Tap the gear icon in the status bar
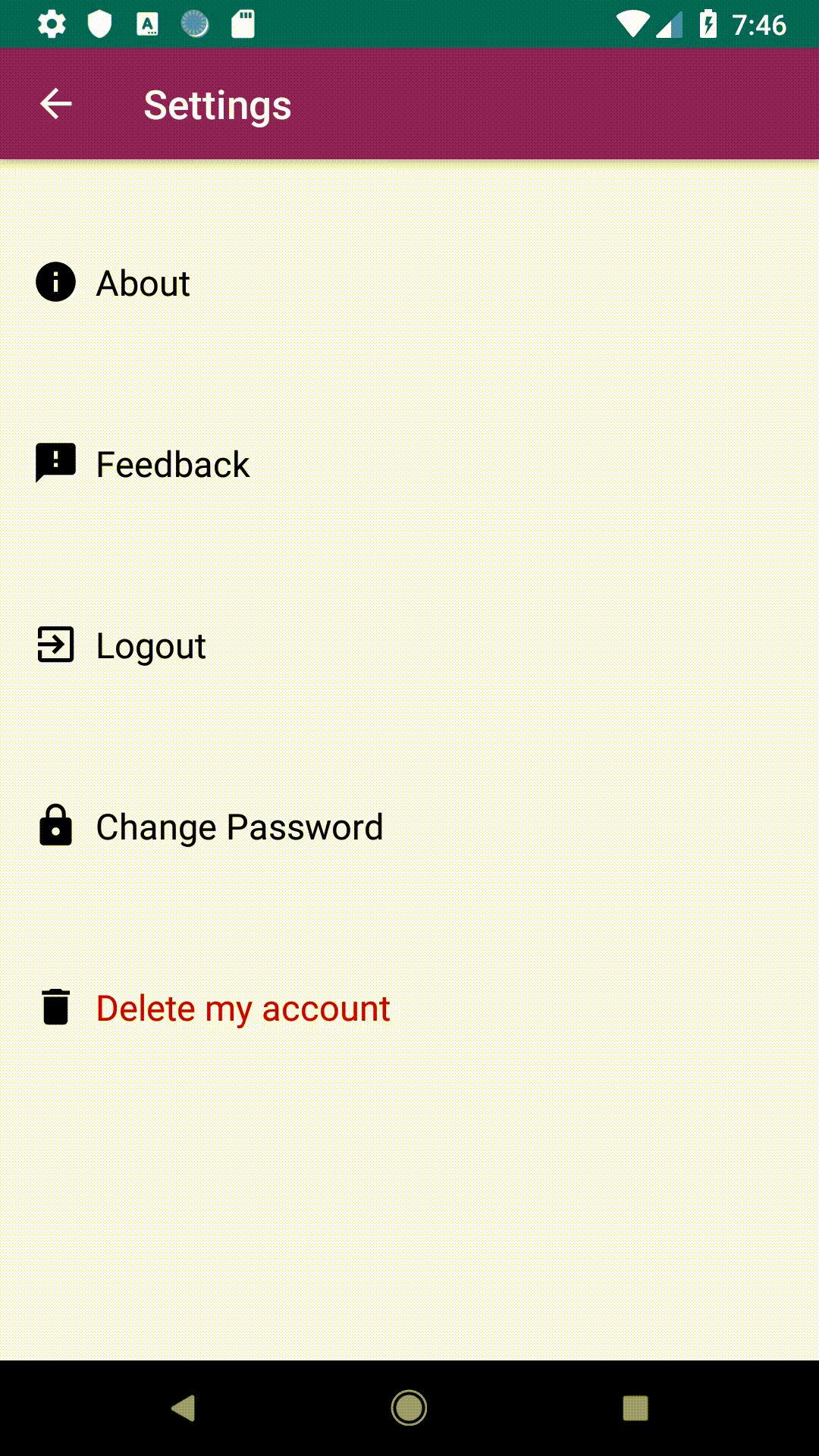Image resolution: width=819 pixels, height=1456 pixels. tap(51, 25)
